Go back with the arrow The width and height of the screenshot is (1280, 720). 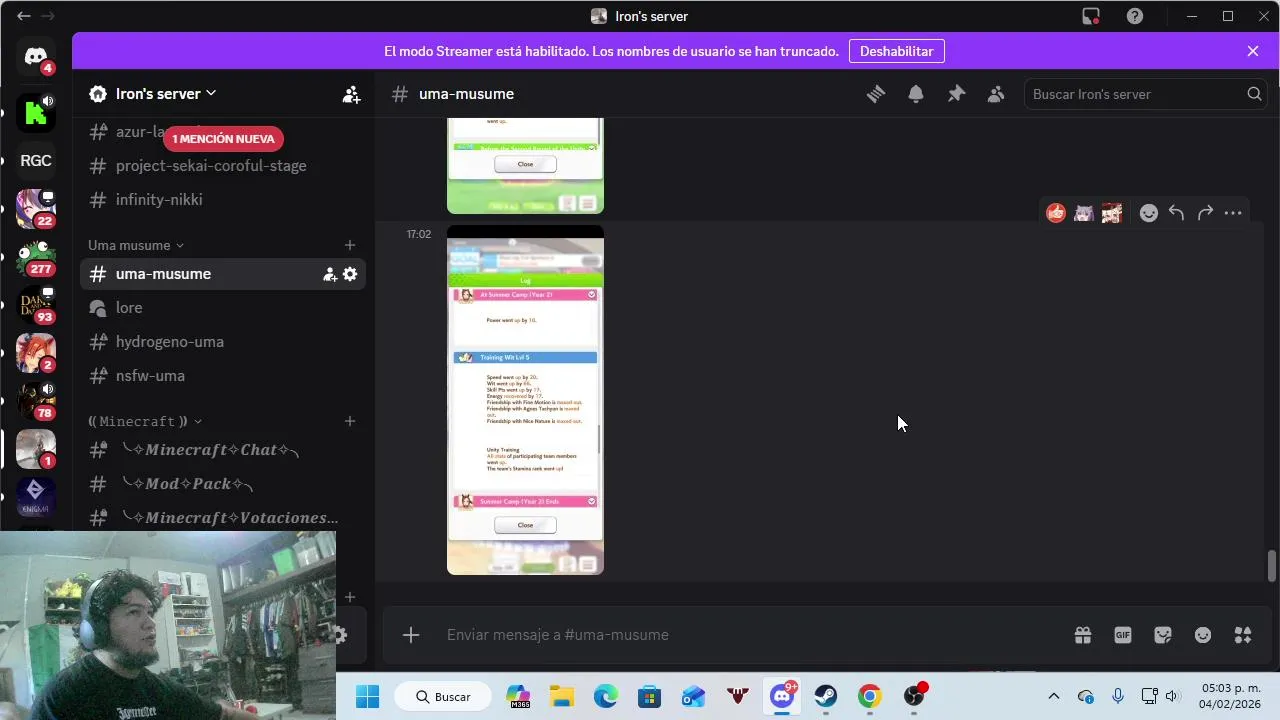click(x=24, y=16)
